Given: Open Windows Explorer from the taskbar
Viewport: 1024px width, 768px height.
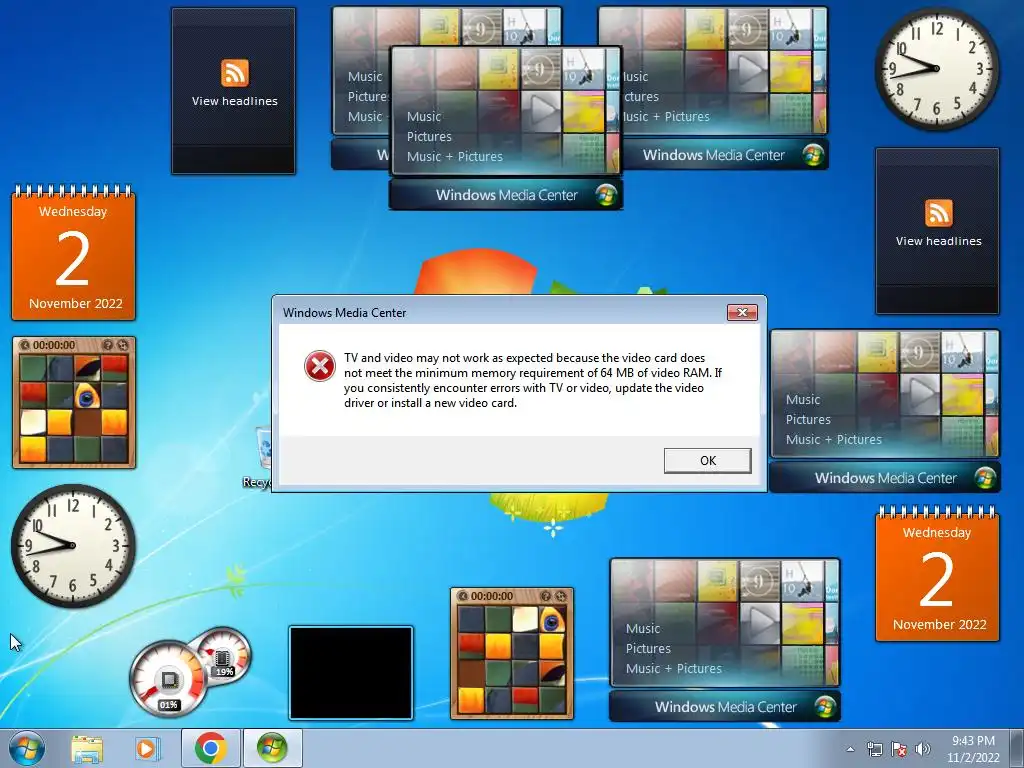Looking at the screenshot, I should [87, 748].
